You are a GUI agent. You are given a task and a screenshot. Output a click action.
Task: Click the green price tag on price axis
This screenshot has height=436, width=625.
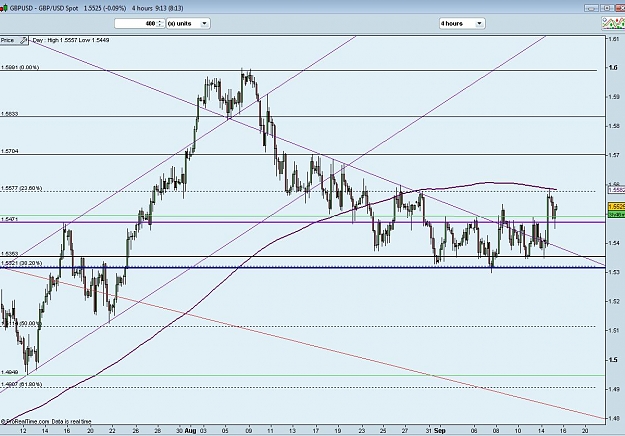tap(616, 214)
